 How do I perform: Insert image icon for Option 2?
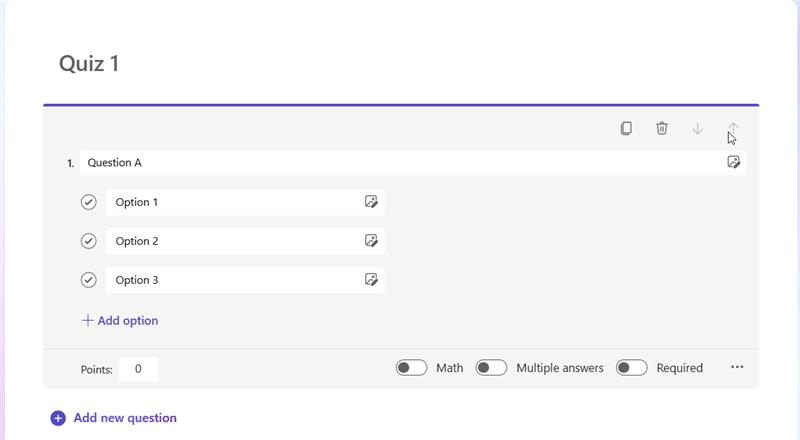point(371,240)
